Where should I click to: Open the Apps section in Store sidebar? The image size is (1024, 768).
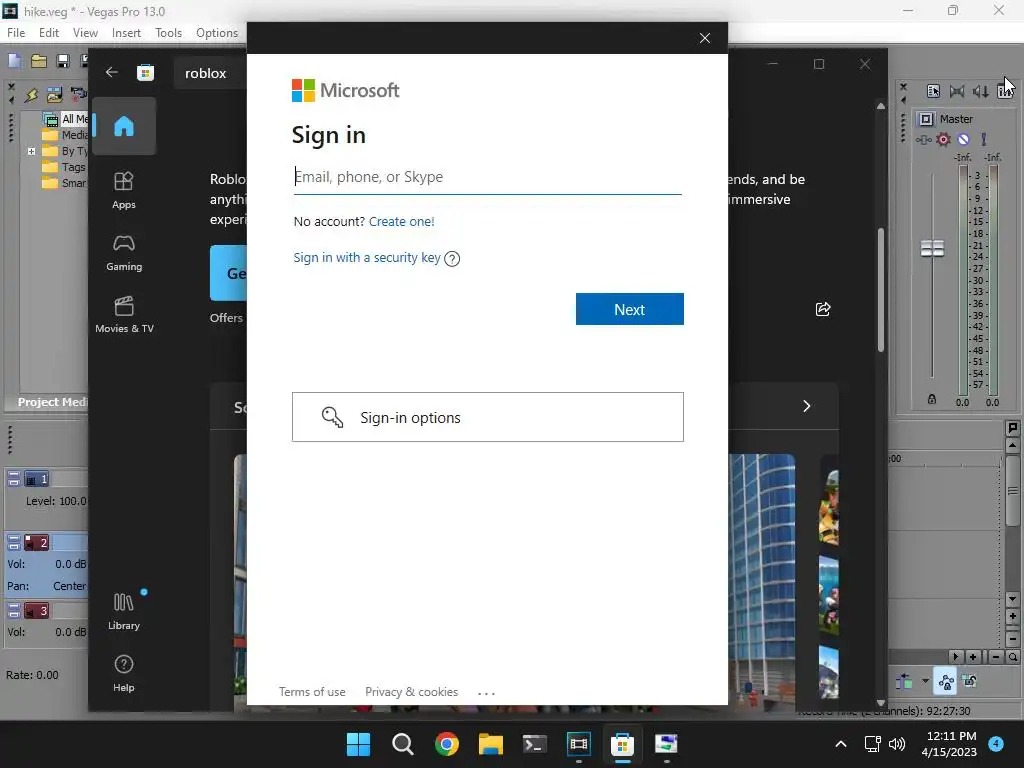(124, 190)
